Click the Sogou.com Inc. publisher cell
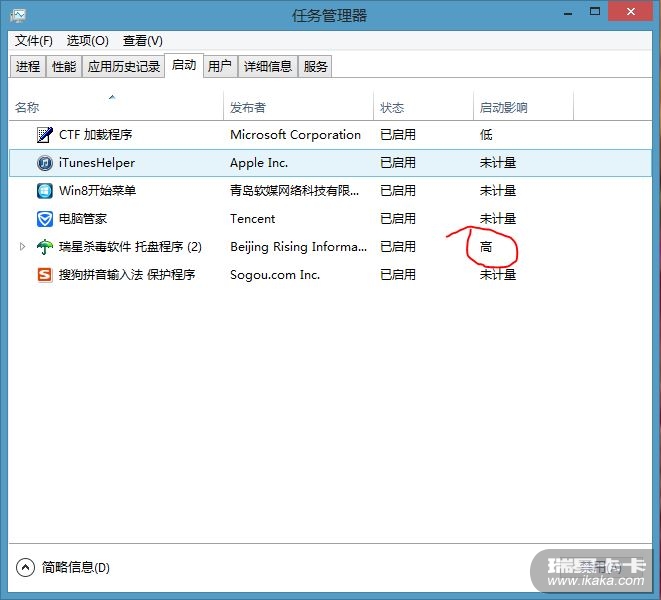Viewport: 661px width, 600px height. [x=275, y=275]
